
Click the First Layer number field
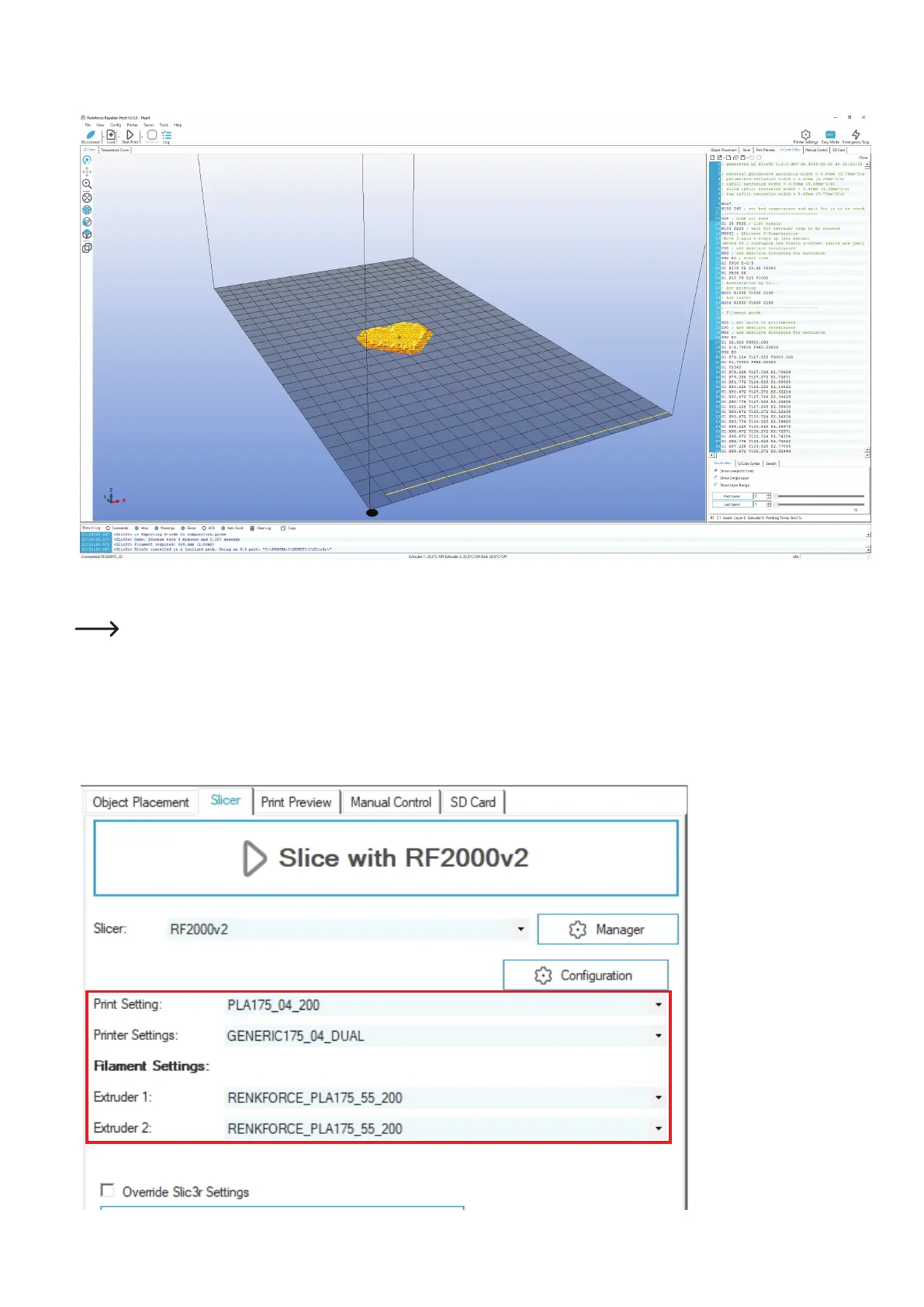(760, 496)
